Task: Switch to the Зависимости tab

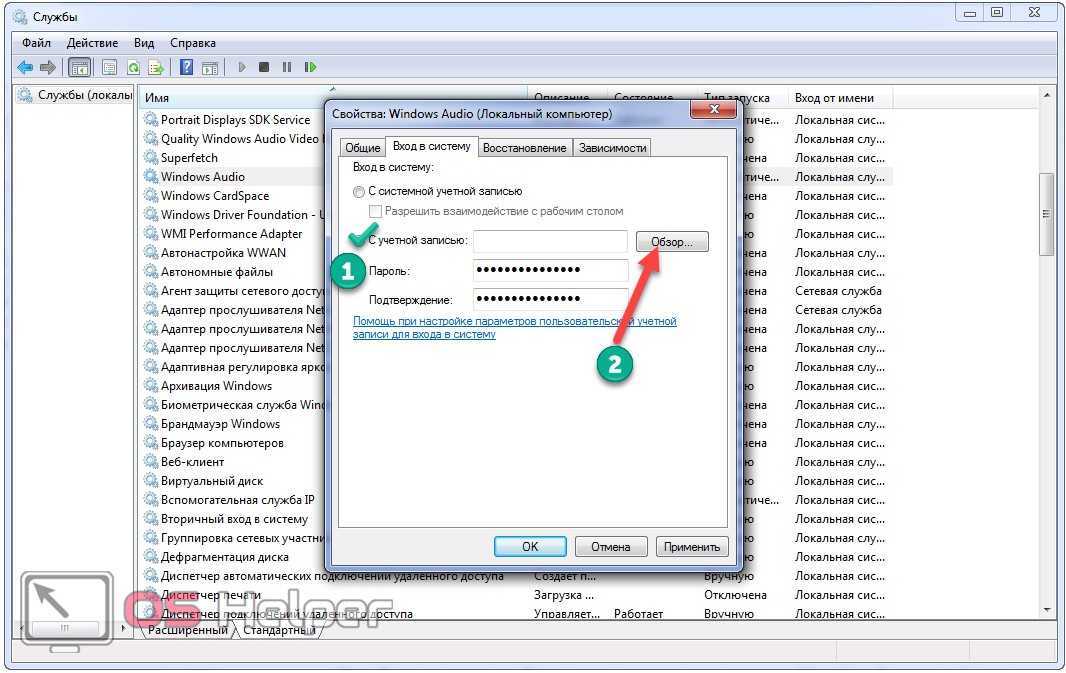Action: click(613, 148)
